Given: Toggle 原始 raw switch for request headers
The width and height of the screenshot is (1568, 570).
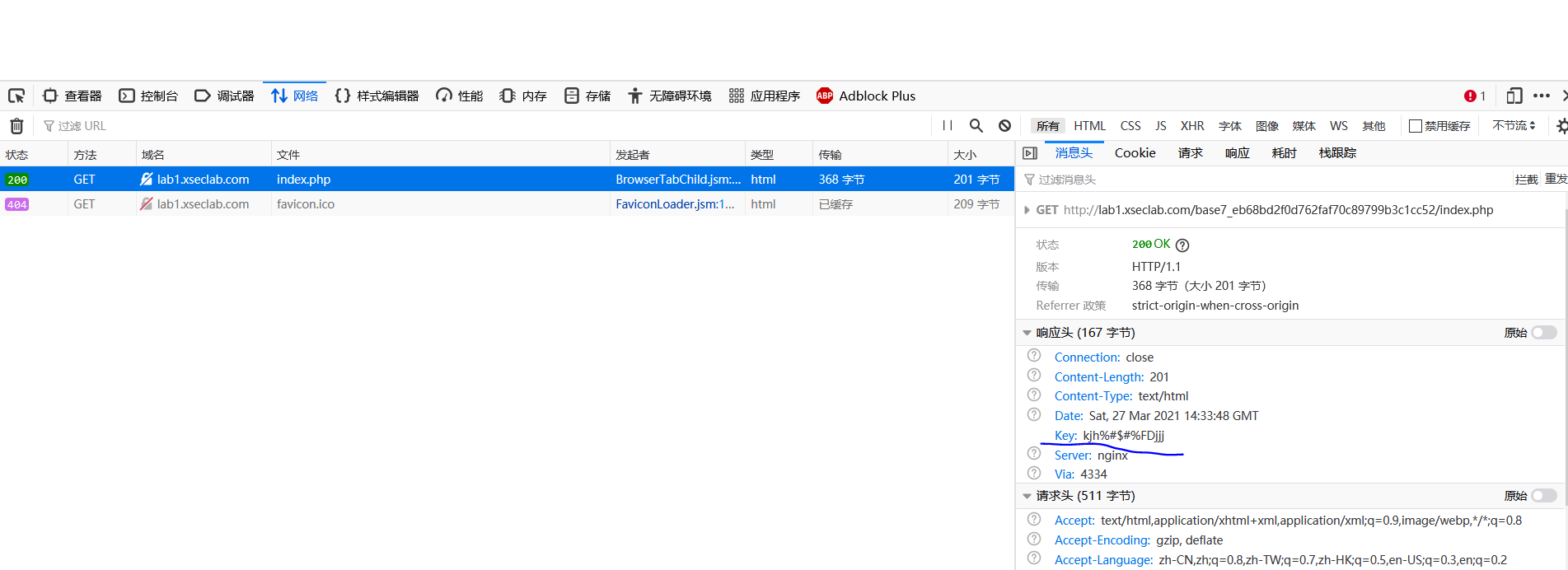Looking at the screenshot, I should (1544, 496).
